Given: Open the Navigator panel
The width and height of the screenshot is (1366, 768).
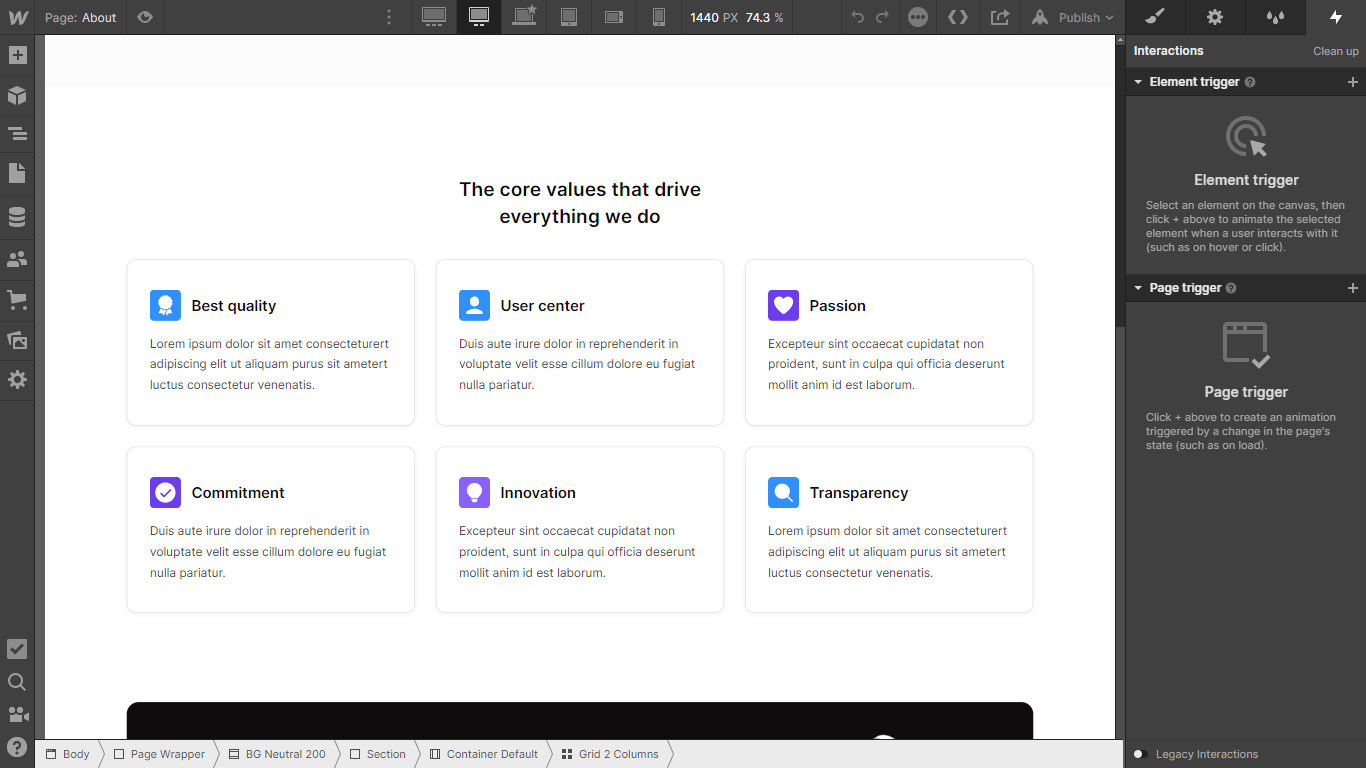Looking at the screenshot, I should tap(16, 133).
